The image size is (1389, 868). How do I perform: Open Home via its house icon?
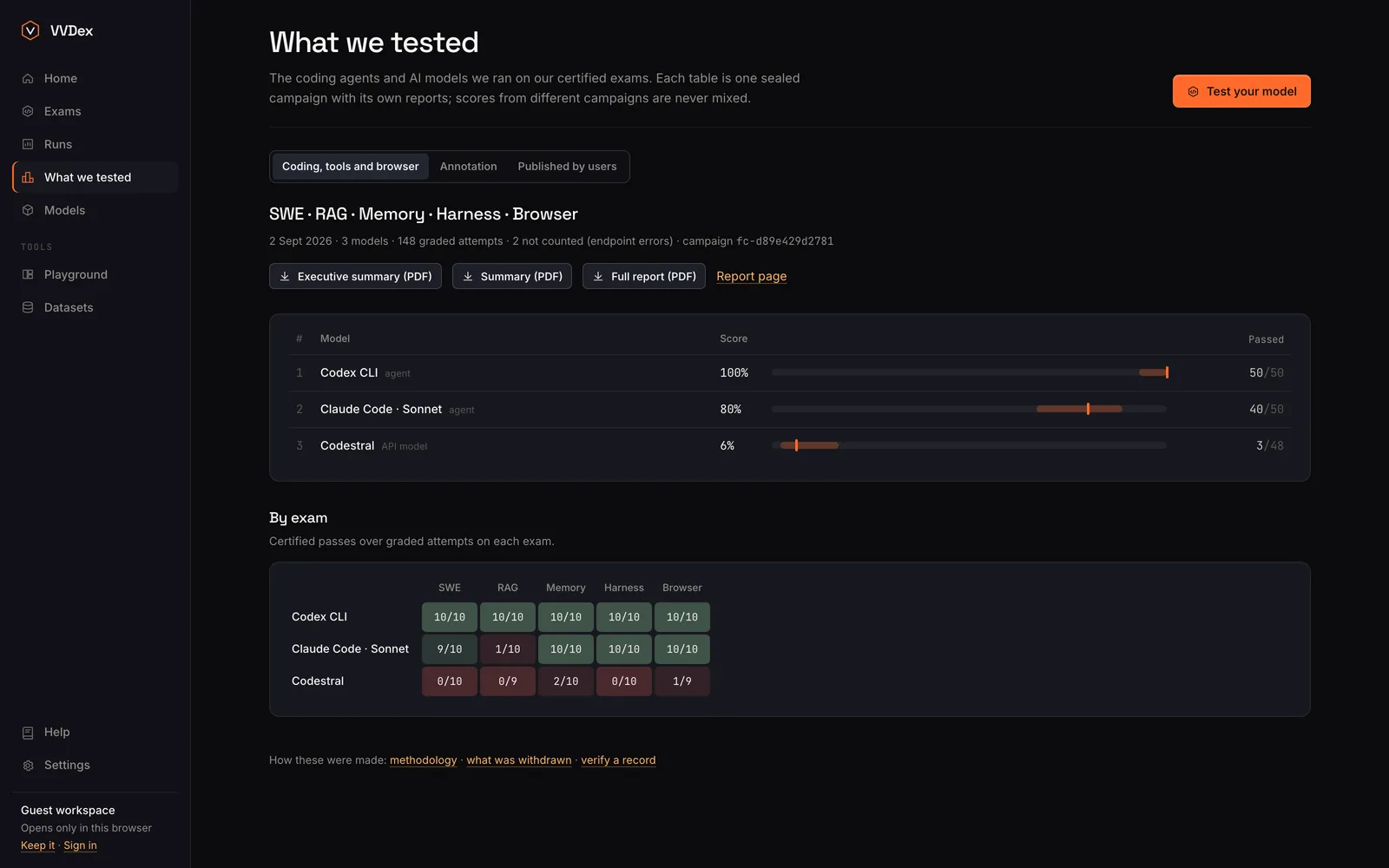pyautogui.click(x=28, y=78)
